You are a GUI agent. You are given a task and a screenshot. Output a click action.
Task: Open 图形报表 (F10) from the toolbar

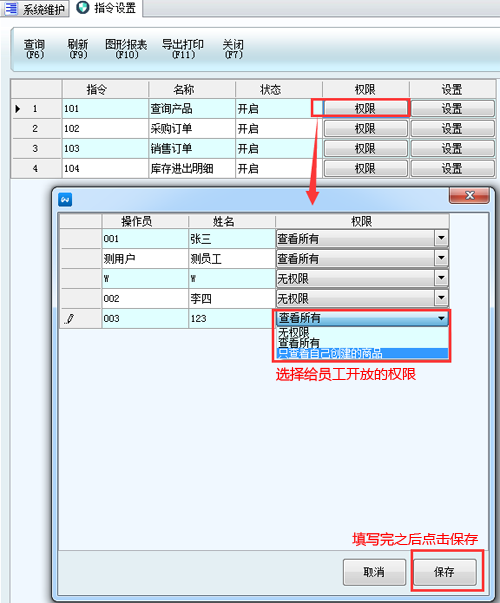pos(126,49)
